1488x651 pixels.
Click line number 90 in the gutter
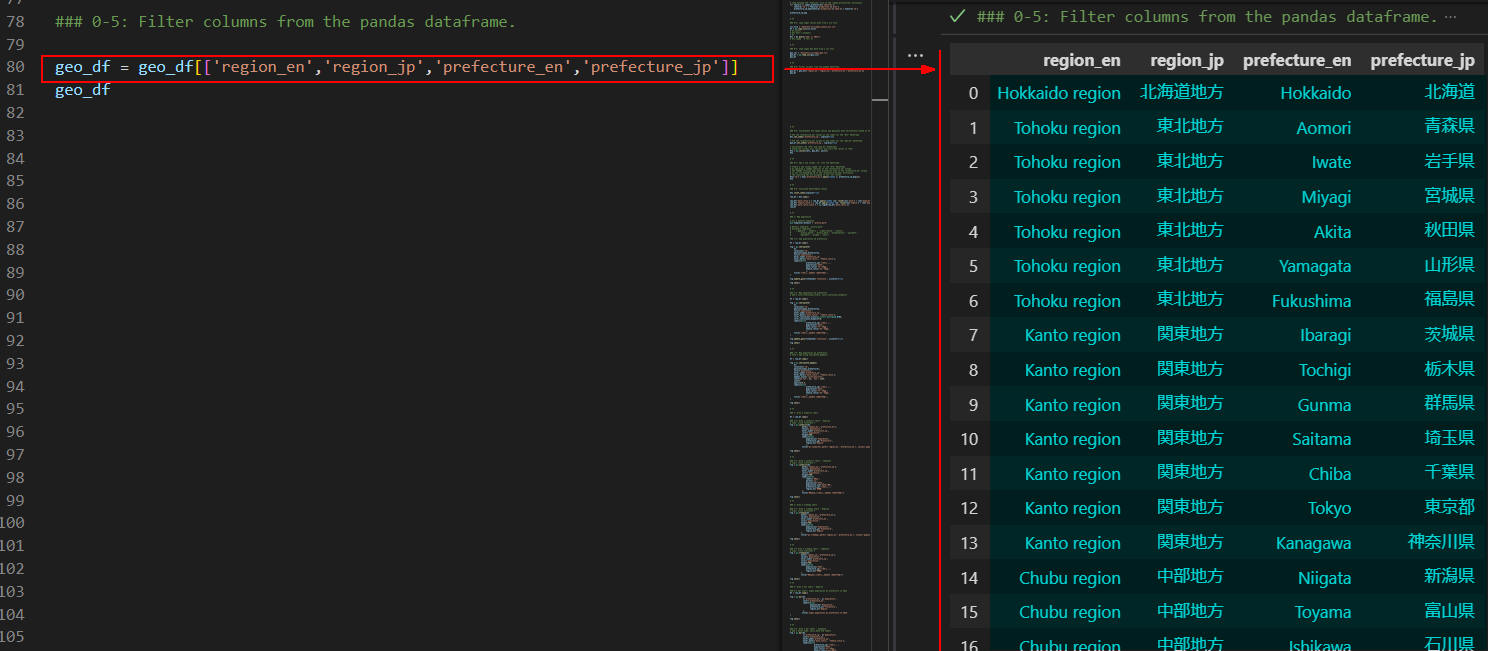pos(15,294)
